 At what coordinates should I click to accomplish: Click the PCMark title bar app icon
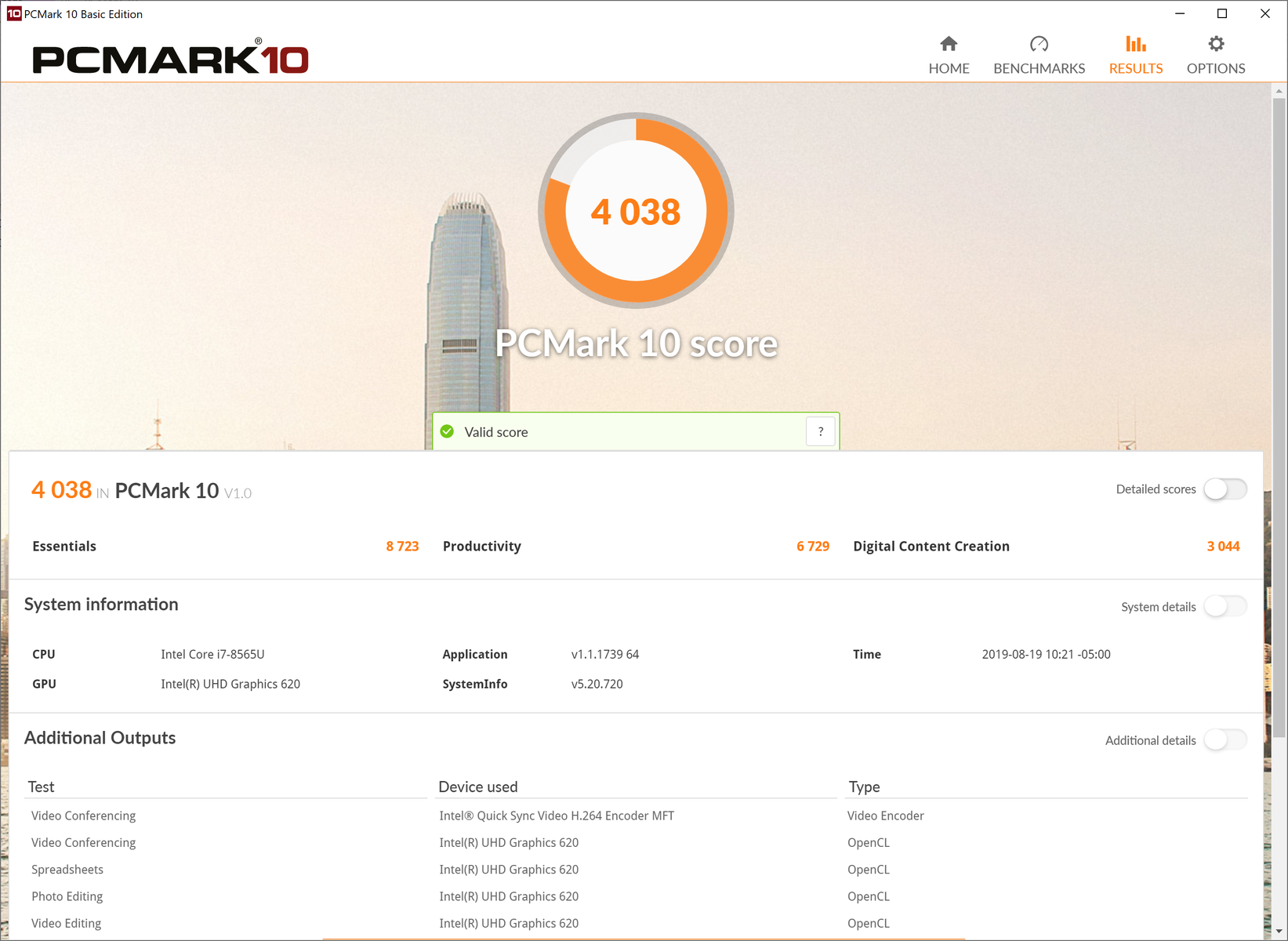coord(14,13)
